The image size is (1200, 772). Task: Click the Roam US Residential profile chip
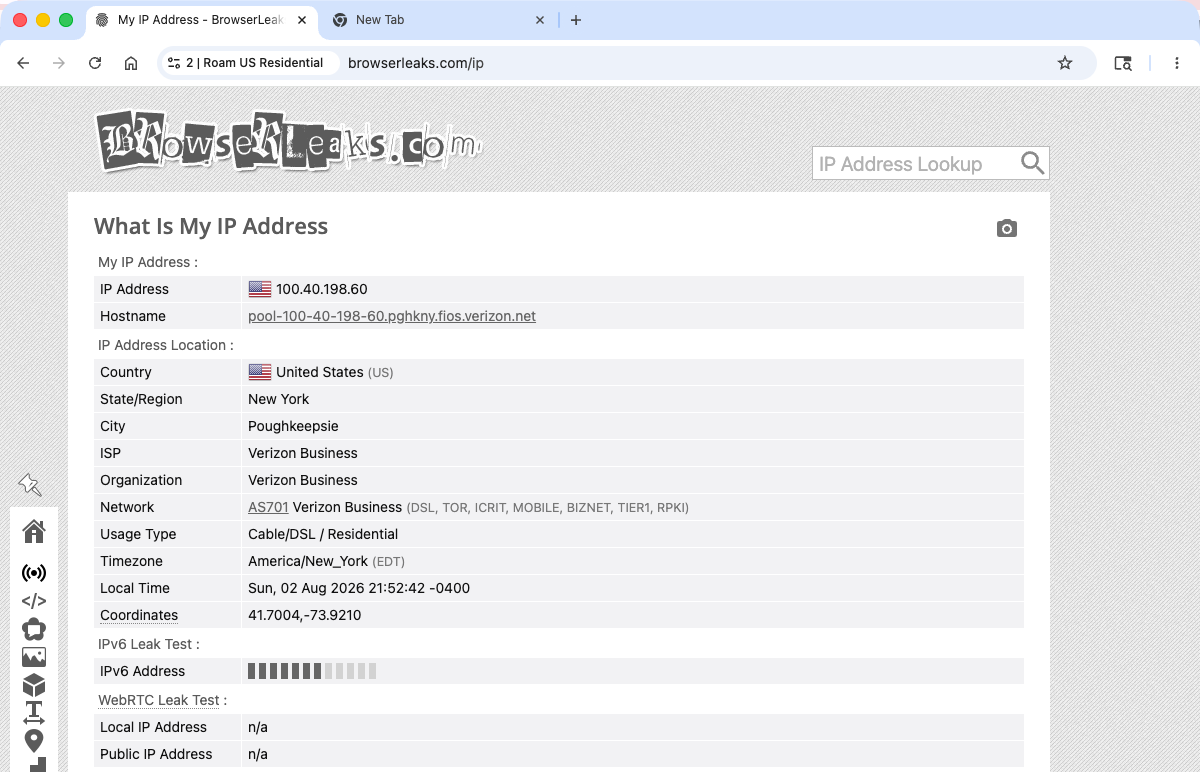pyautogui.click(x=249, y=63)
